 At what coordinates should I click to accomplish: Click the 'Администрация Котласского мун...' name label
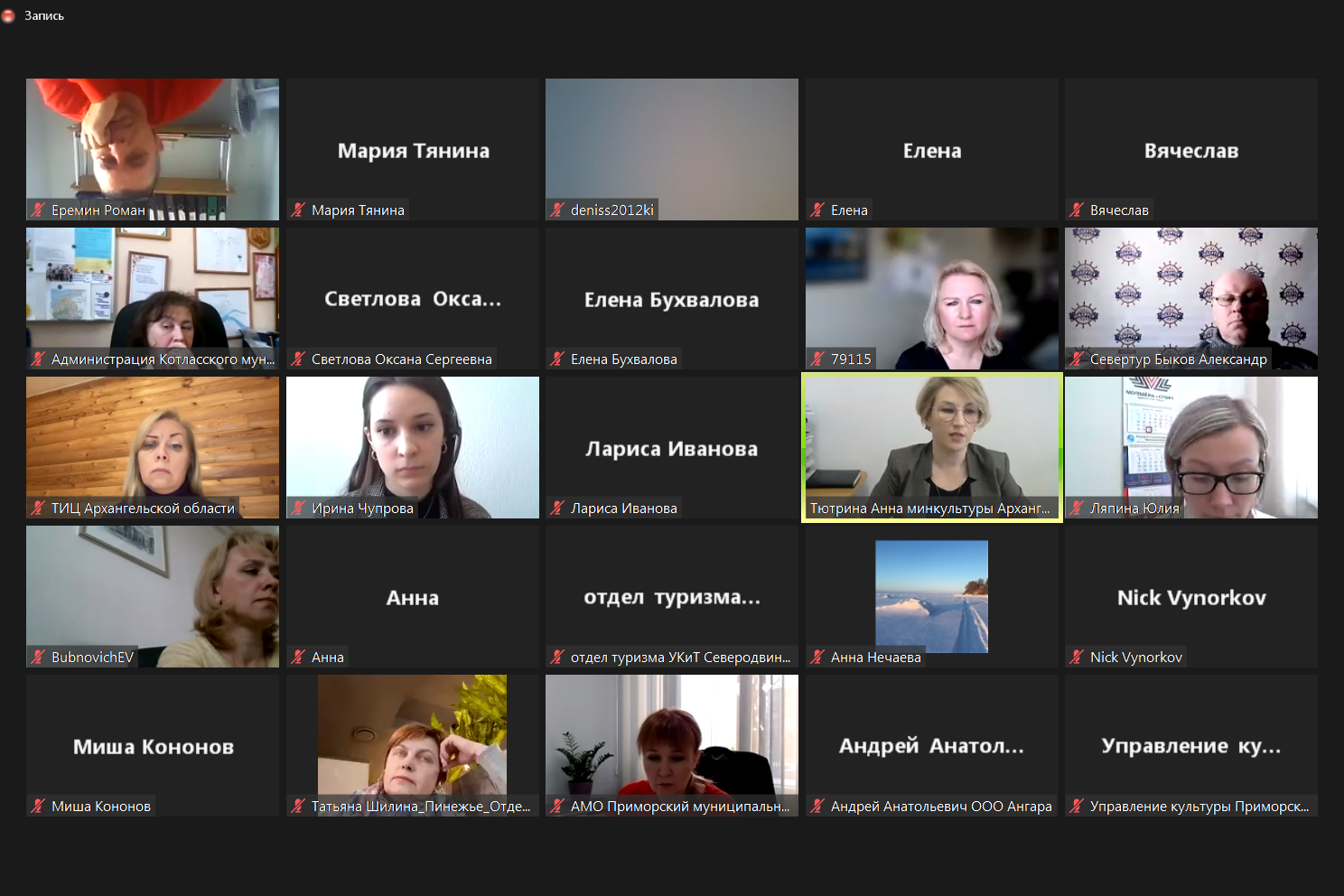[163, 359]
